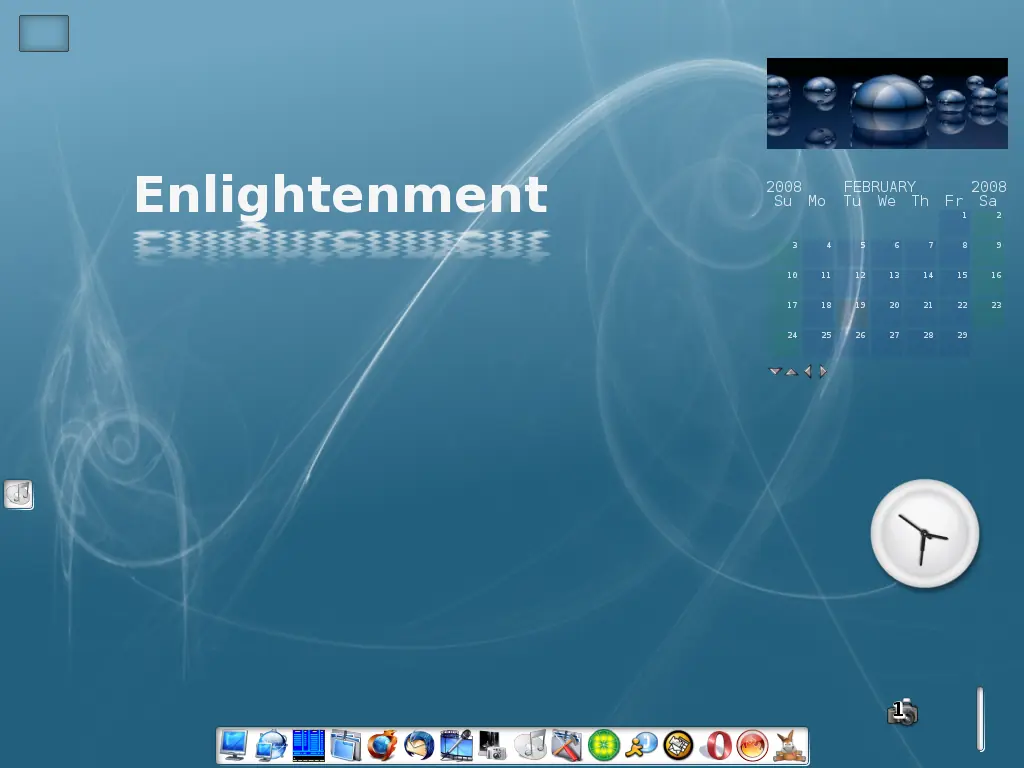
Task: Click the camera screenshot gadget with number 1
Action: (x=903, y=711)
